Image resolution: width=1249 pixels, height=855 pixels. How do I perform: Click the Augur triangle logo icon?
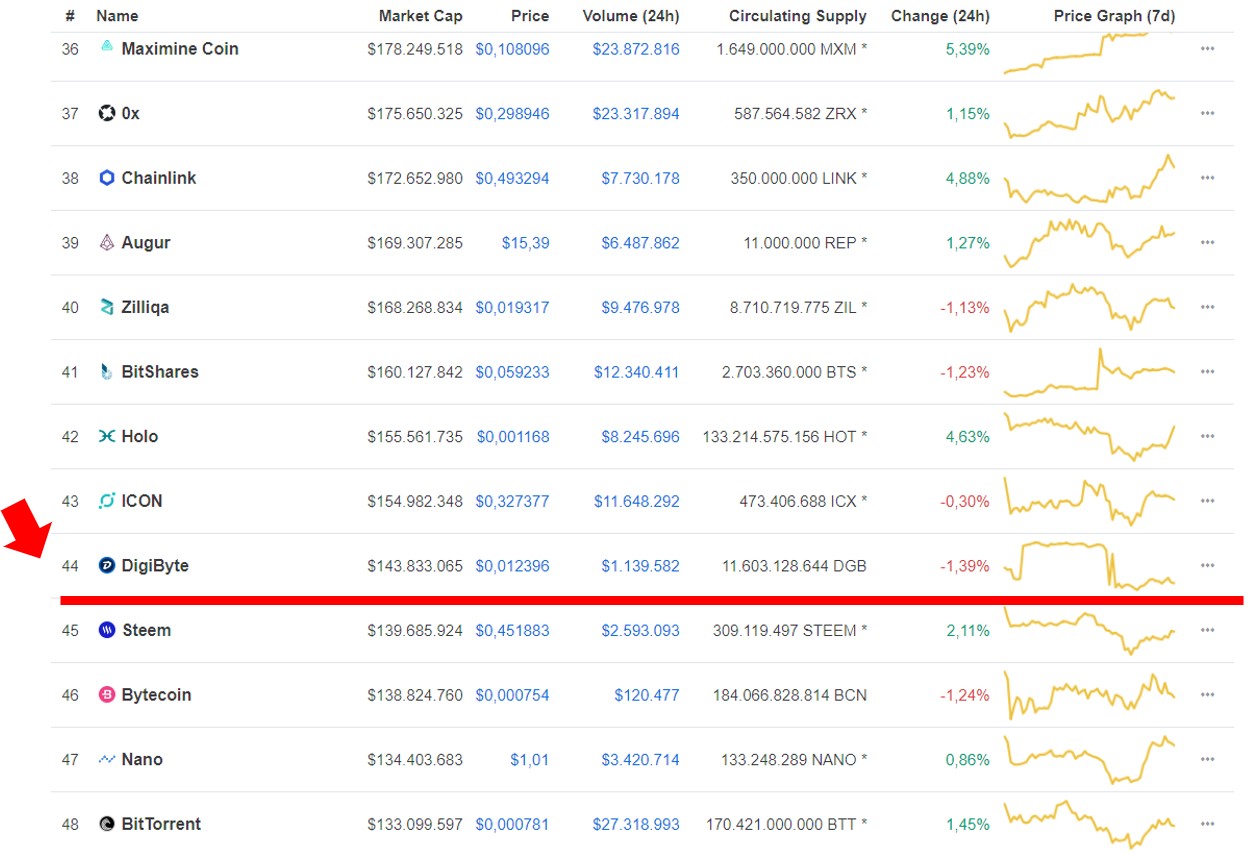[107, 242]
